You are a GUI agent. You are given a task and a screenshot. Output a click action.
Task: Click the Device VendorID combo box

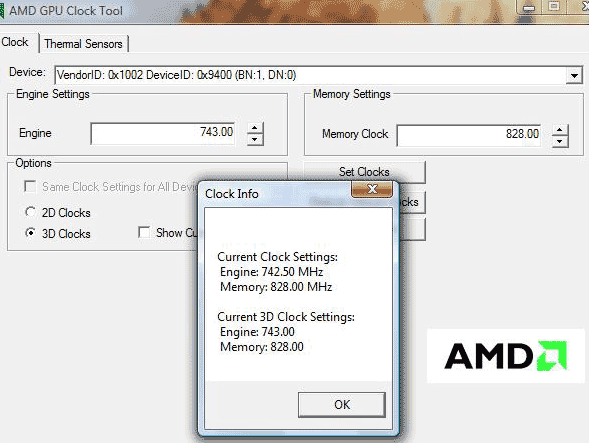pos(319,75)
